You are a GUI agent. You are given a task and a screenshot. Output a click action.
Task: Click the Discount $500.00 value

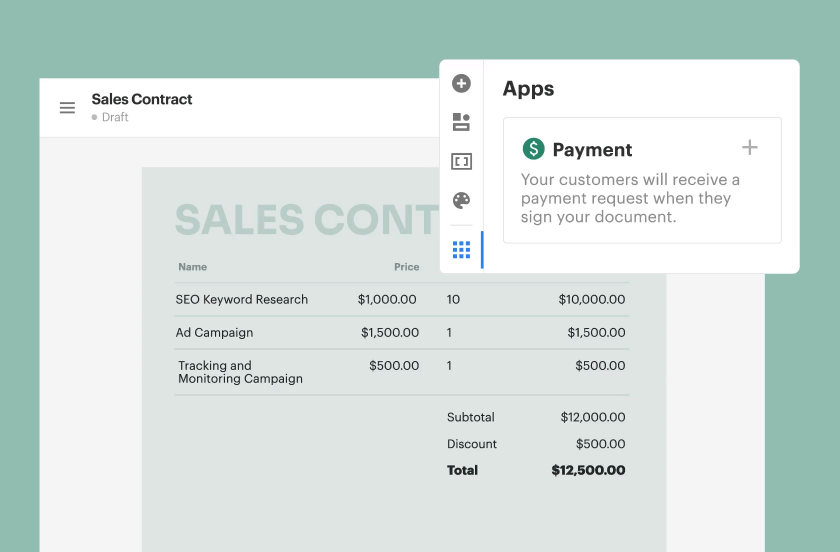pyautogui.click(x=600, y=444)
